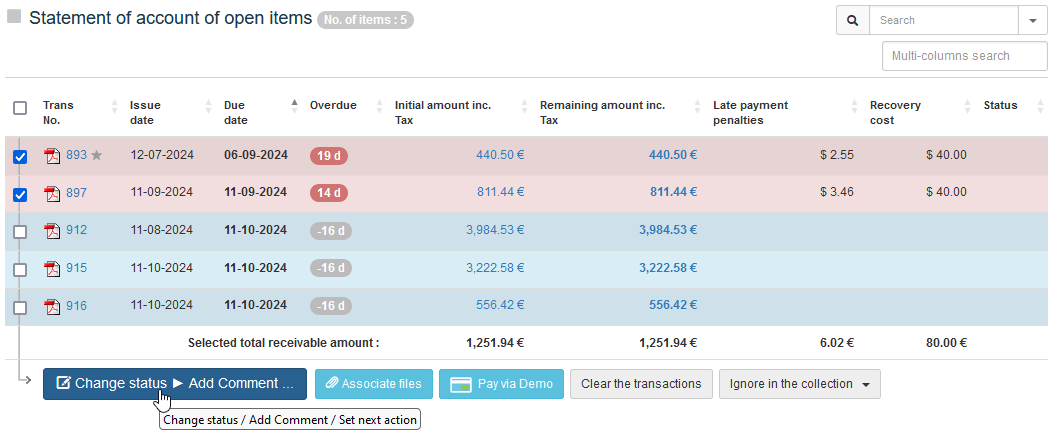This screenshot has height=435, width=1053.
Task: Uncheck the checkbox for transaction 893
Action: 20,157
